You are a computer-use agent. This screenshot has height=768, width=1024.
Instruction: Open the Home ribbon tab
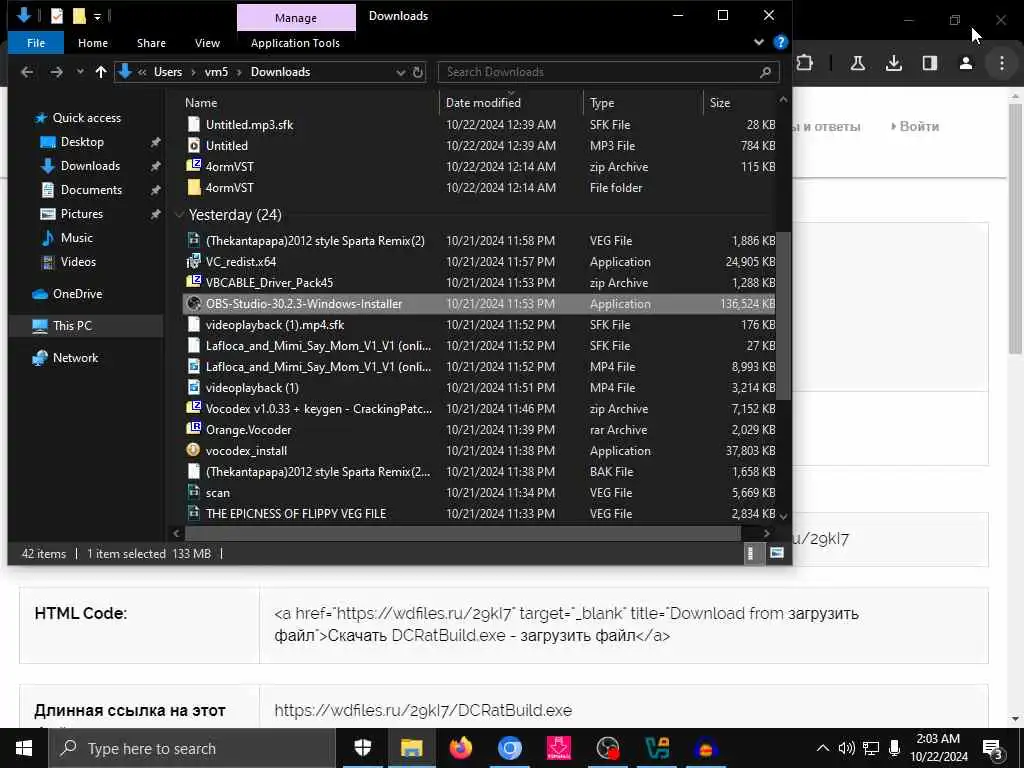(93, 42)
